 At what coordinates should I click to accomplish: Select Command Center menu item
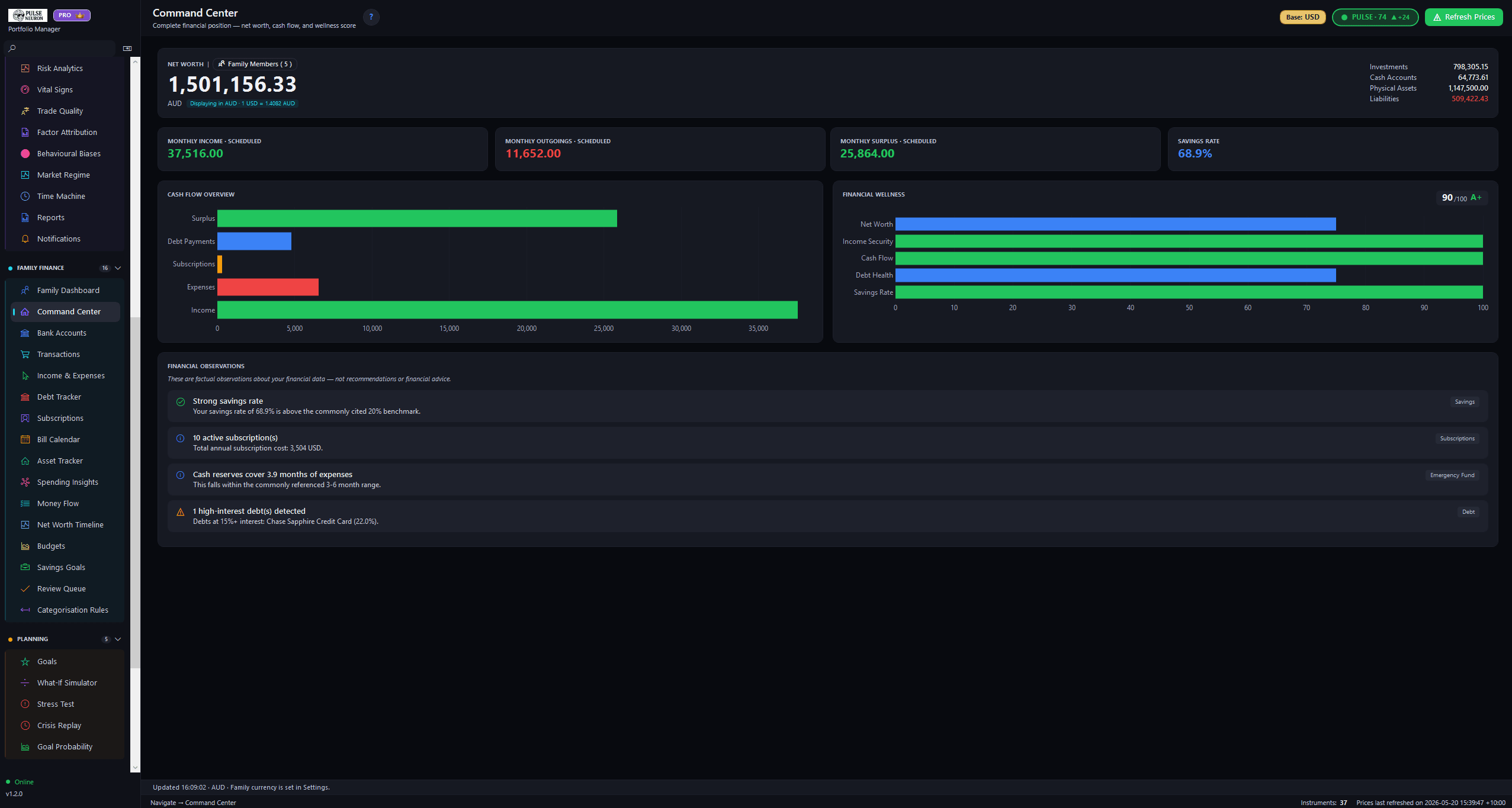(x=65, y=311)
